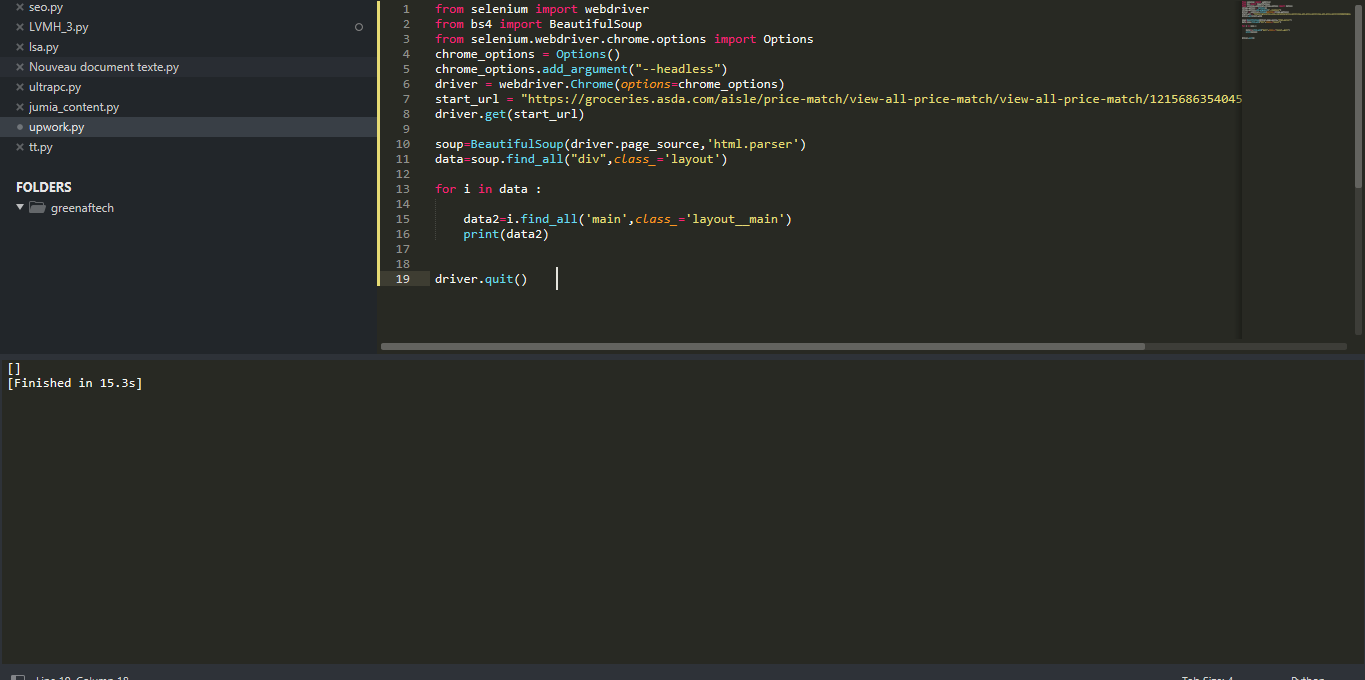The width and height of the screenshot is (1365, 680).
Task: Click the 'layout' class string on line 11
Action: coord(692,159)
